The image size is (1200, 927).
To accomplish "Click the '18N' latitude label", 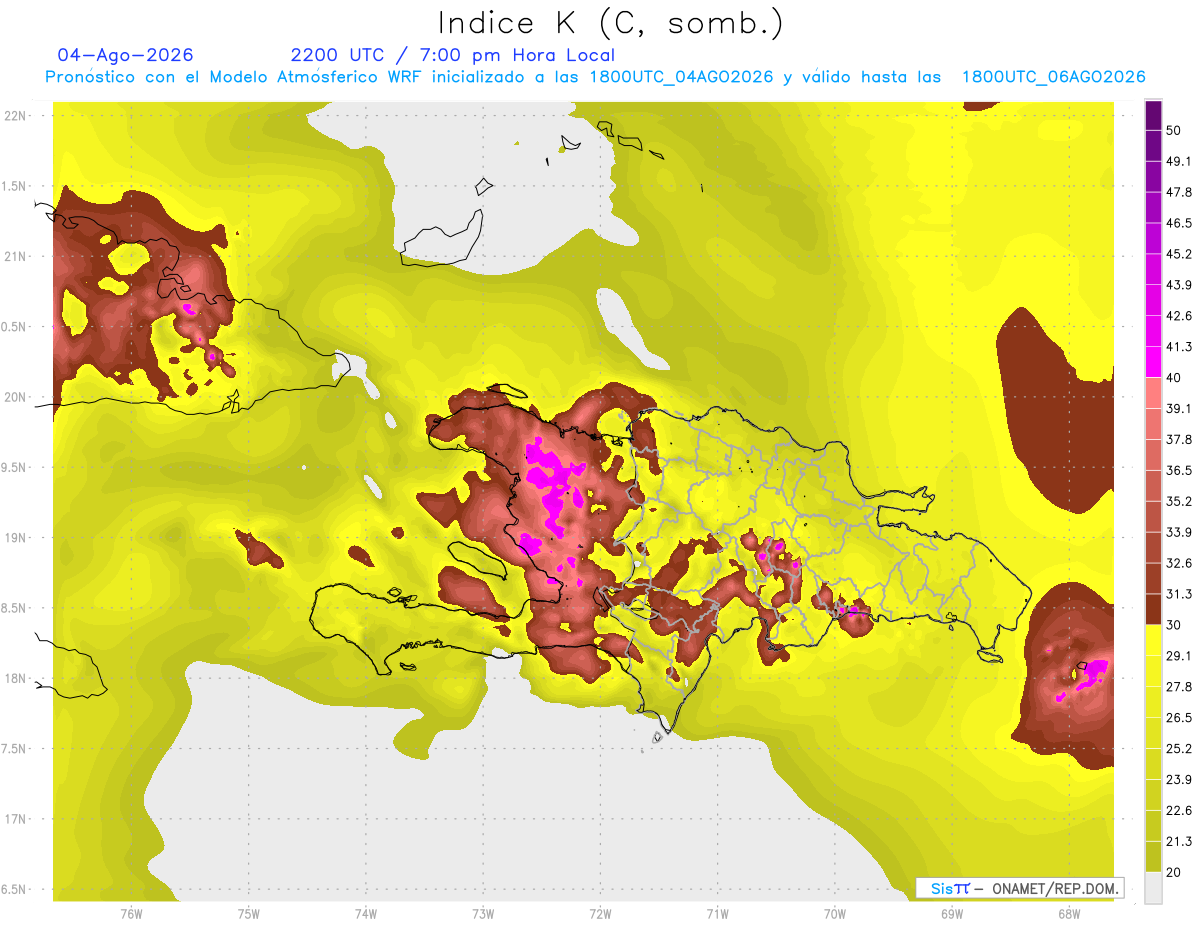I will coord(15,679).
